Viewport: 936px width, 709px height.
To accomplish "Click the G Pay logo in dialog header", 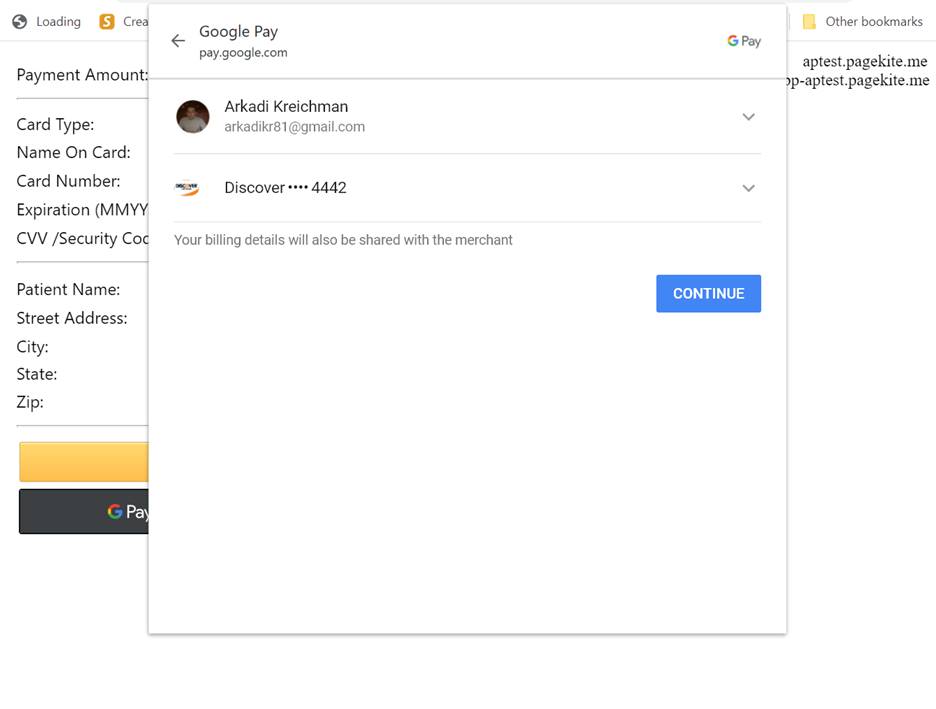I will 744,41.
